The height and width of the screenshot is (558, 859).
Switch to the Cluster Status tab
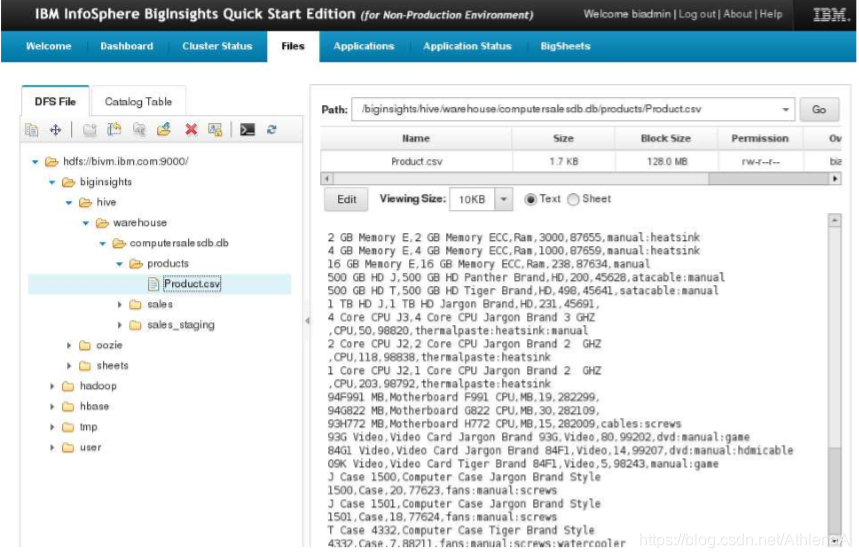(x=217, y=47)
